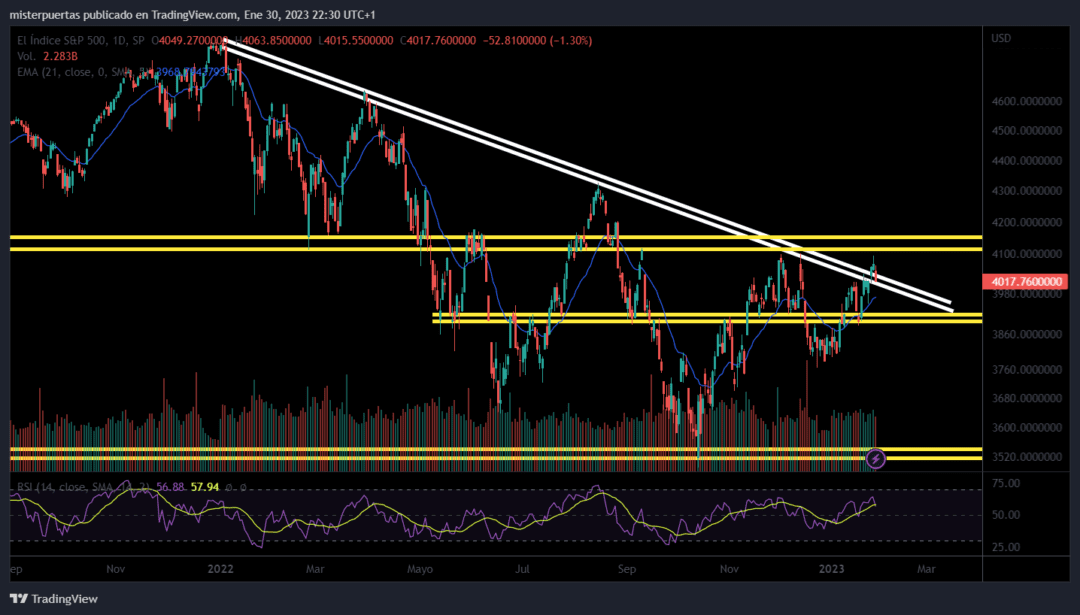The image size is (1080, 615).
Task: Click the 3760 price axis label
Action: point(1026,370)
